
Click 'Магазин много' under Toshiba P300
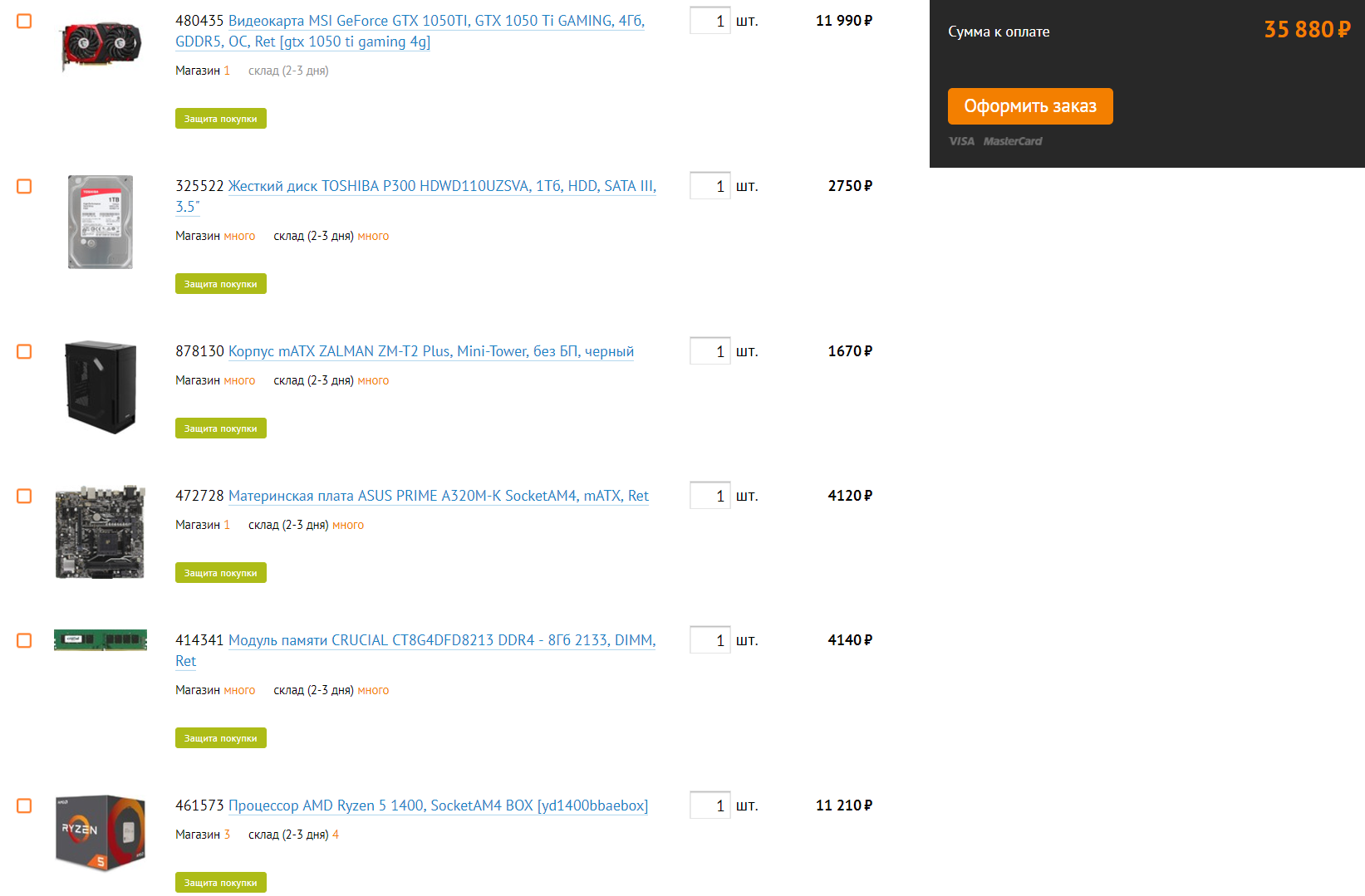point(215,236)
